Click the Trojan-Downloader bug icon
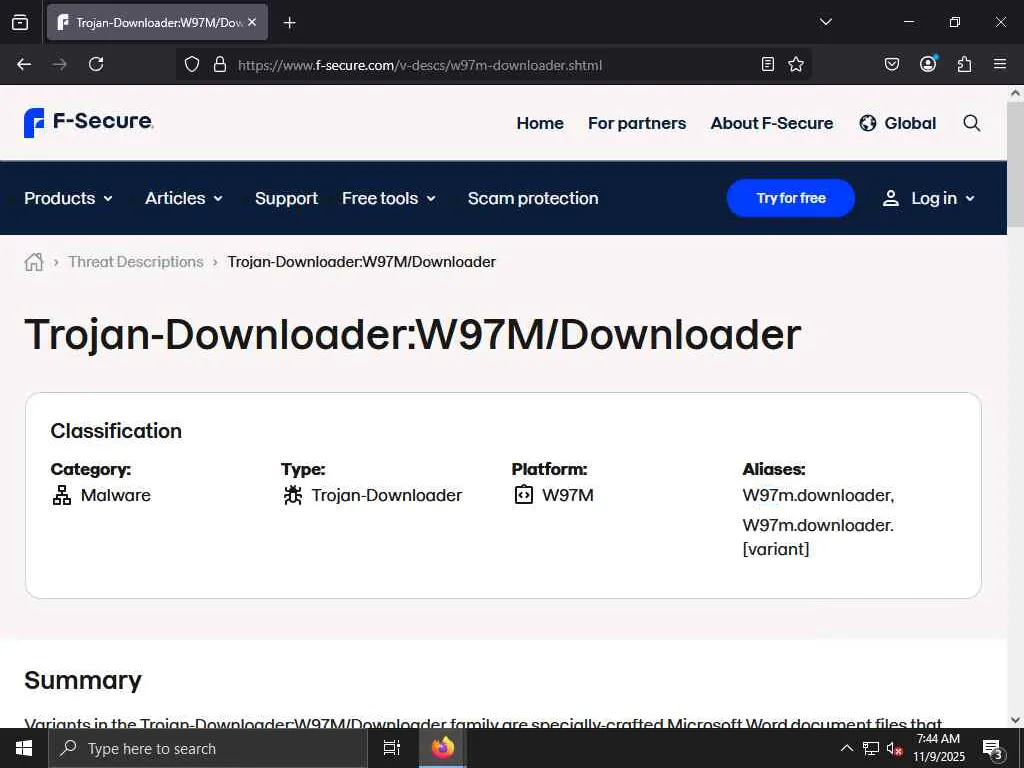Viewport: 1024px width, 768px height. pyautogui.click(x=293, y=496)
